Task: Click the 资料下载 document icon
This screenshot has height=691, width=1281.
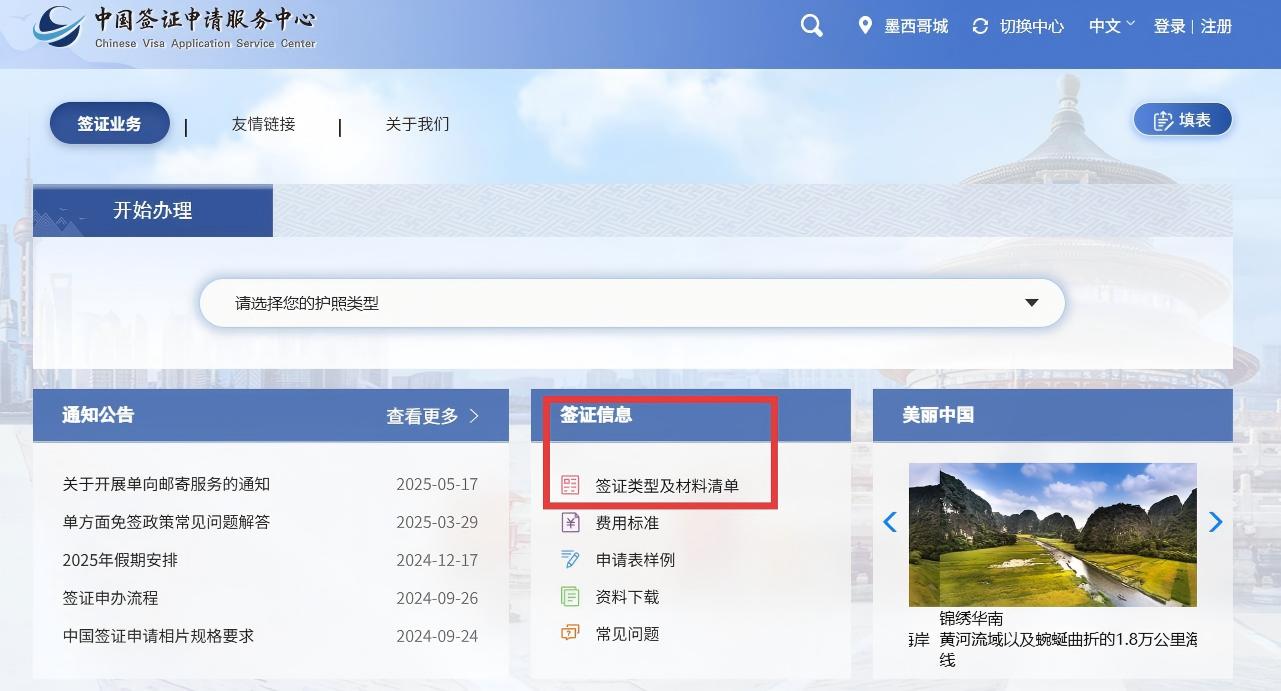Action: pyautogui.click(x=570, y=597)
